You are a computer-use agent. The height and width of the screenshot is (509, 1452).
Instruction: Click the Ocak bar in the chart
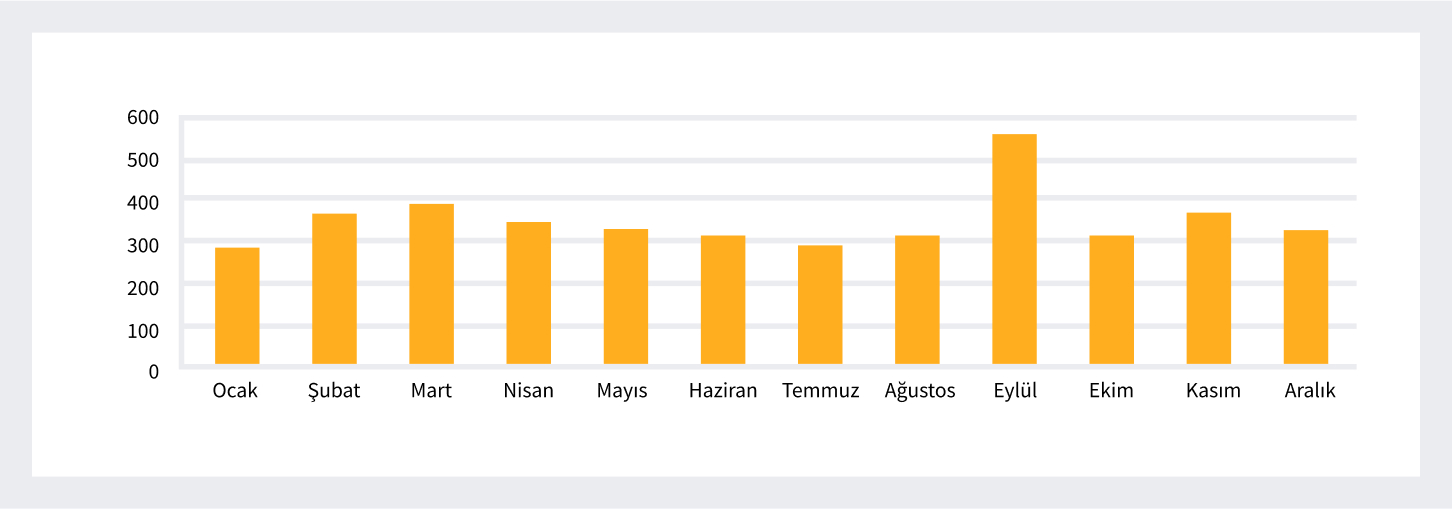coord(237,306)
